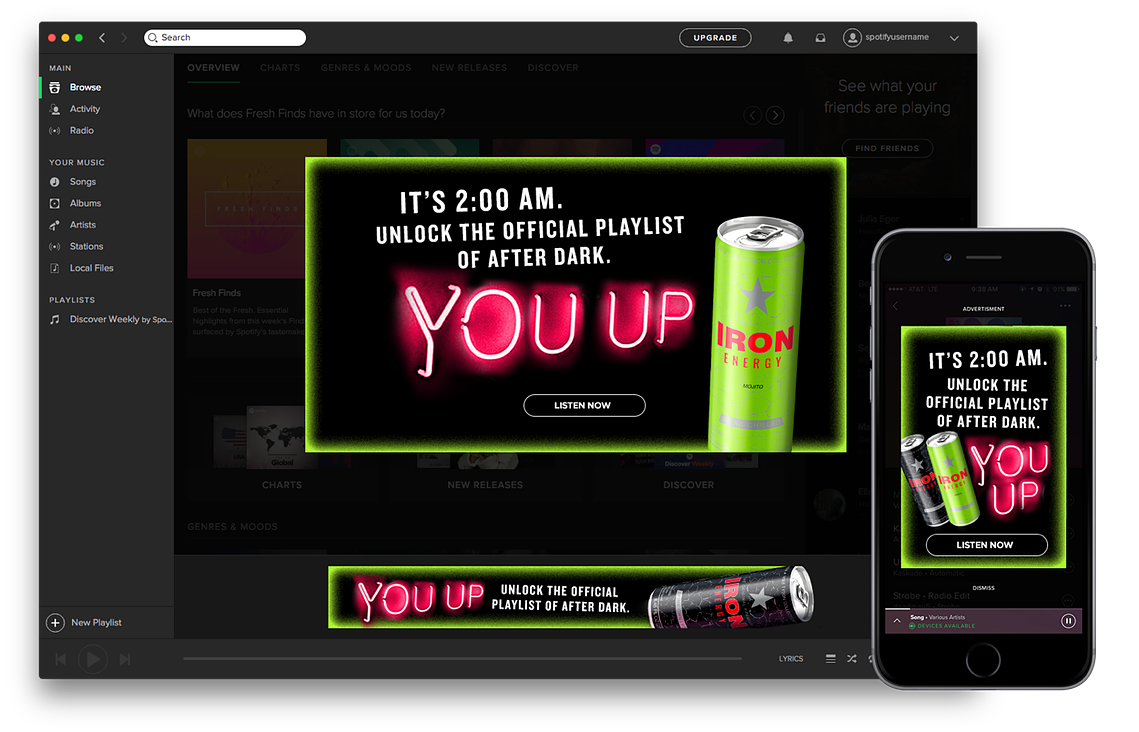Click the user avatar icon
1139x732 pixels.
852,38
